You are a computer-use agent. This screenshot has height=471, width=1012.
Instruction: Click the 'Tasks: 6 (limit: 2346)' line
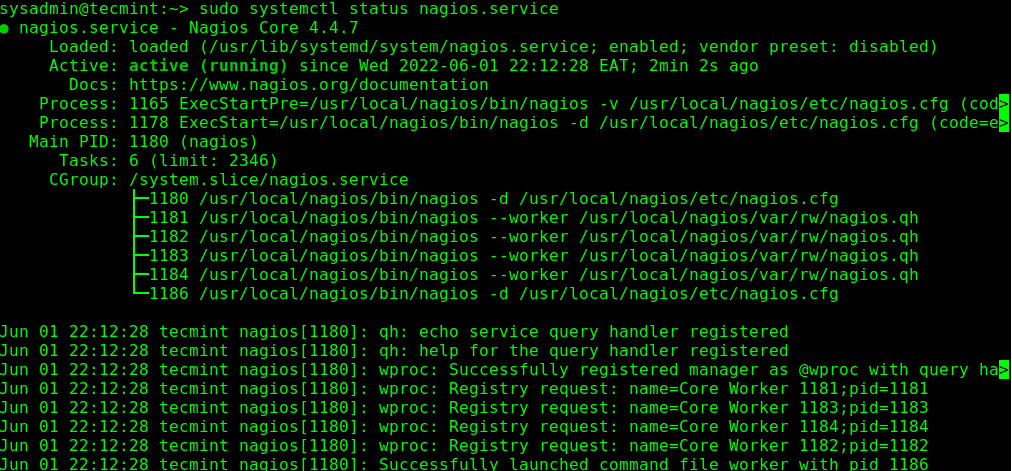[168, 161]
